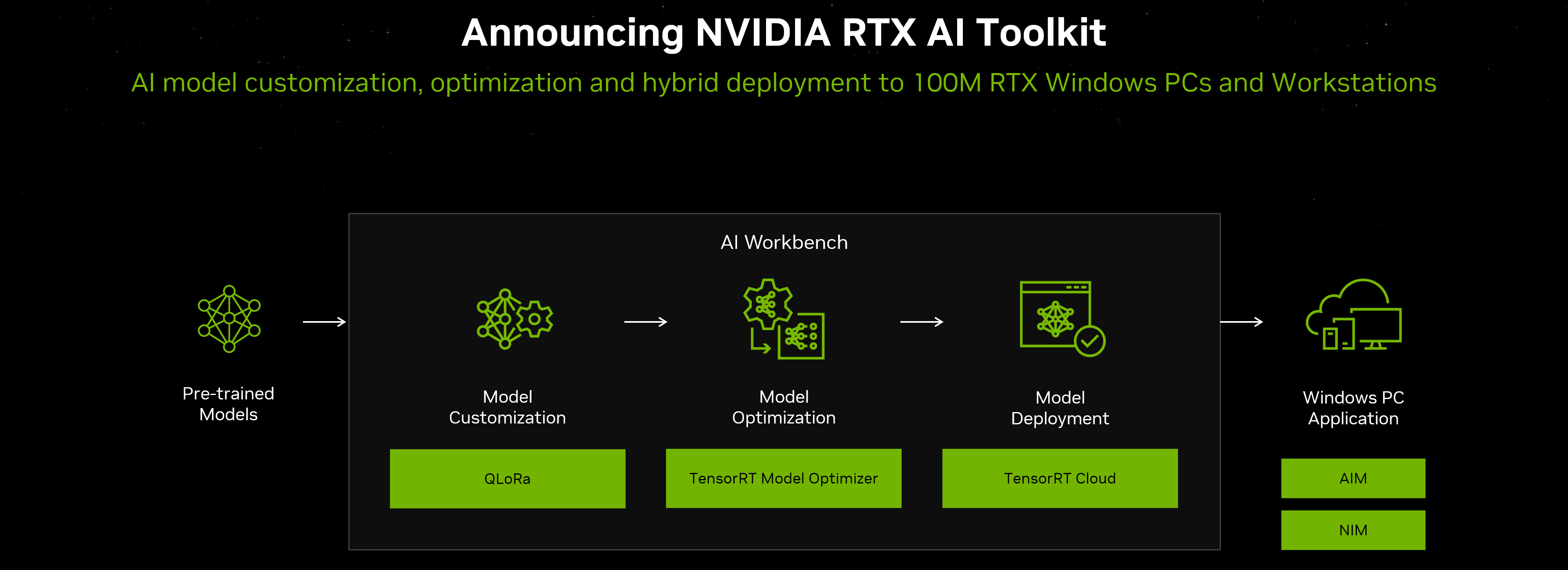The height and width of the screenshot is (570, 1568).
Task: Click the Pre-trained Models neural network icon
Action: [229, 319]
